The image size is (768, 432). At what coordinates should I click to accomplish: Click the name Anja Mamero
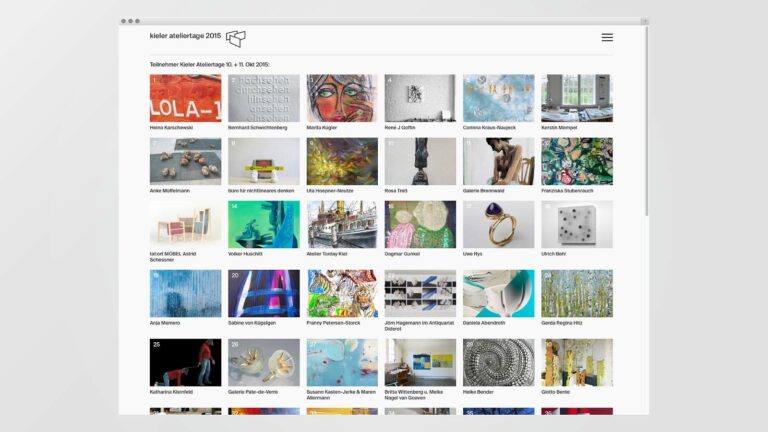tap(165, 323)
